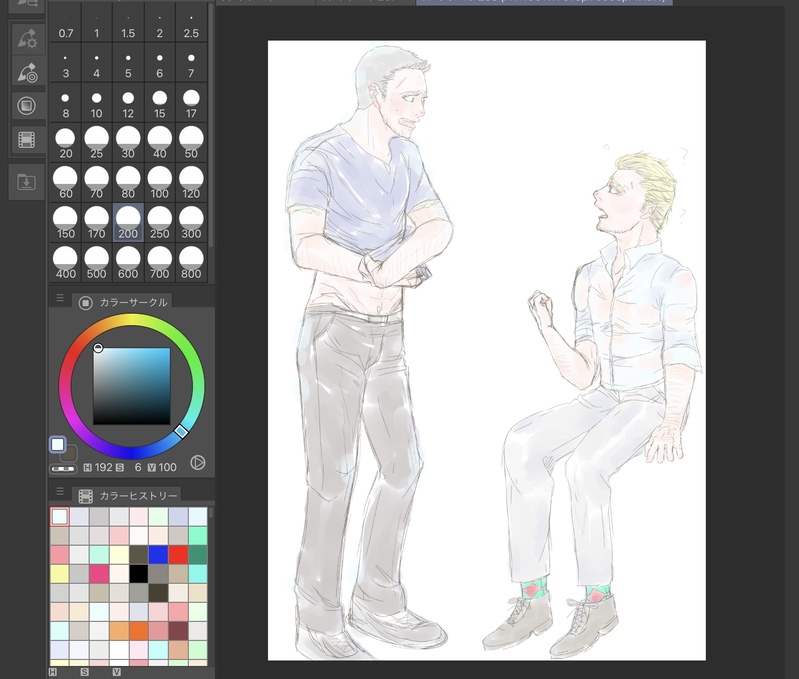Click the V label below color history

tap(116, 672)
